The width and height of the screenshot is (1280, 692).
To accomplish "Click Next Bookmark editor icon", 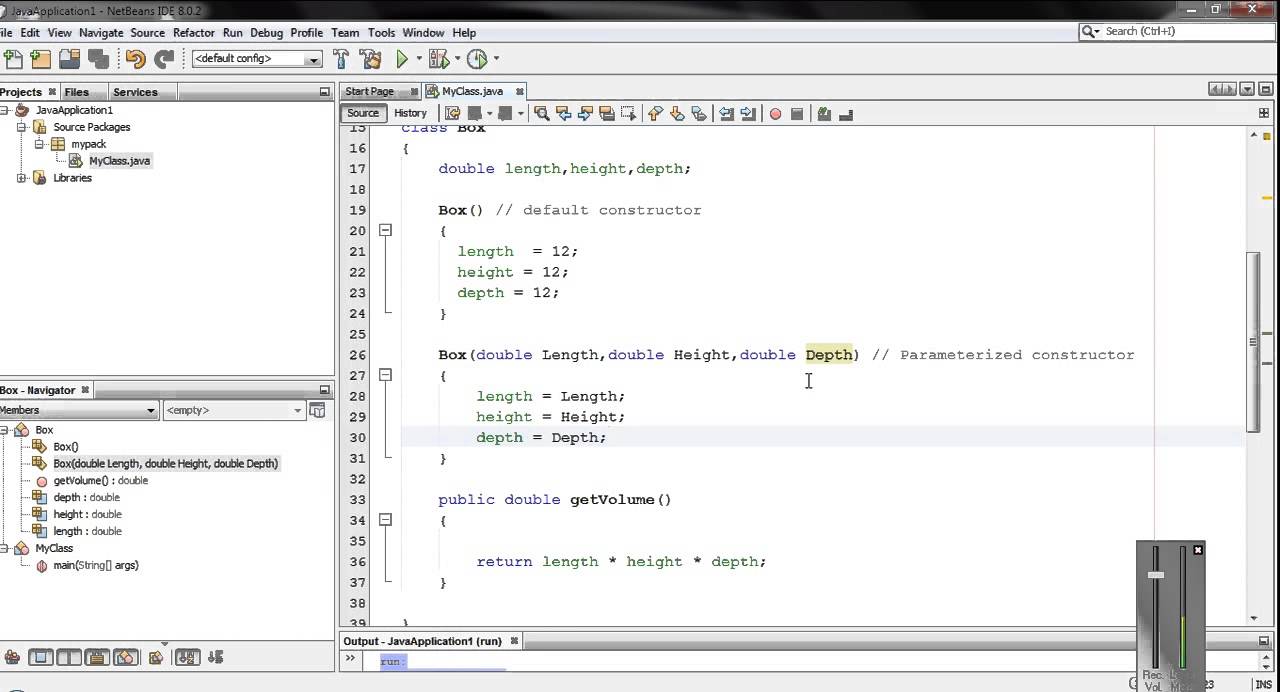I will tap(677, 114).
